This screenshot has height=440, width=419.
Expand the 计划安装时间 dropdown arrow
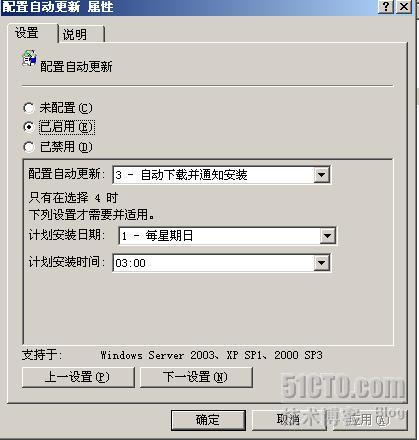click(321, 263)
